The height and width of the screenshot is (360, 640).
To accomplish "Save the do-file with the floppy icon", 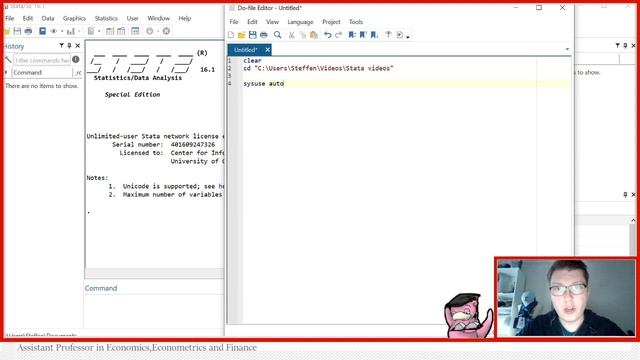I will point(253,35).
